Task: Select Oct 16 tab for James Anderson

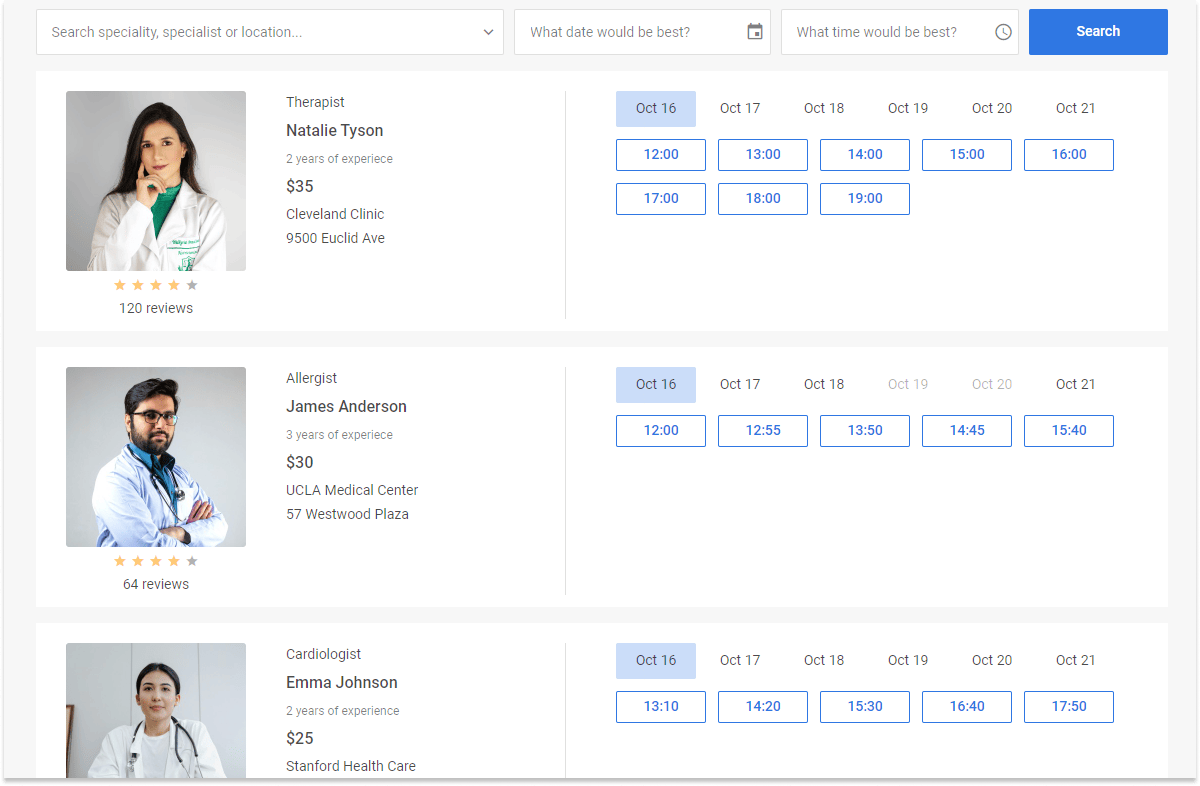Action: coord(656,384)
